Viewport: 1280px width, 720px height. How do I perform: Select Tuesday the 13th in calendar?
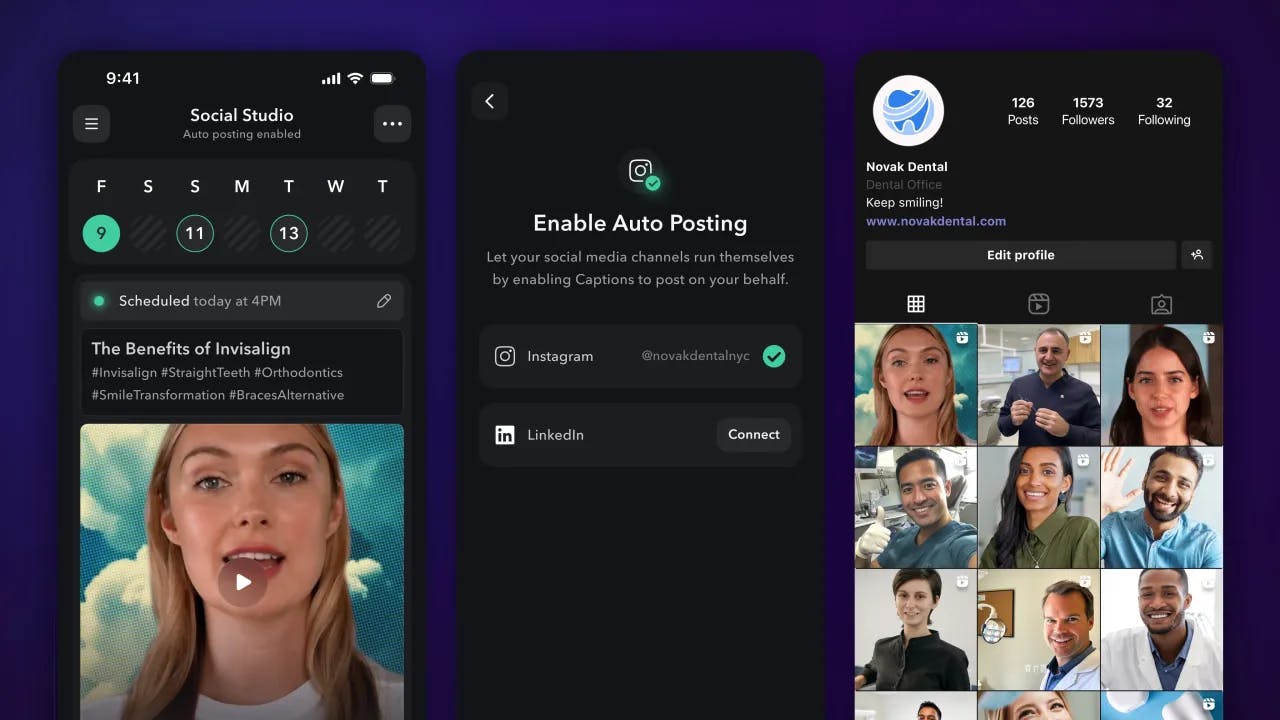[x=289, y=233]
